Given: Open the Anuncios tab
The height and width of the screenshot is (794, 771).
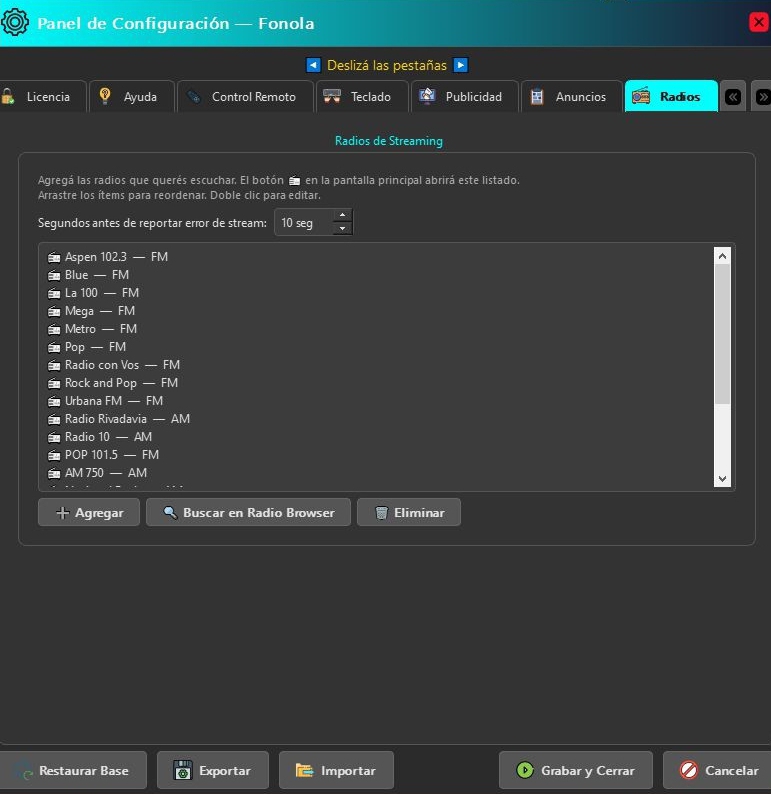Looking at the screenshot, I should click(572, 96).
